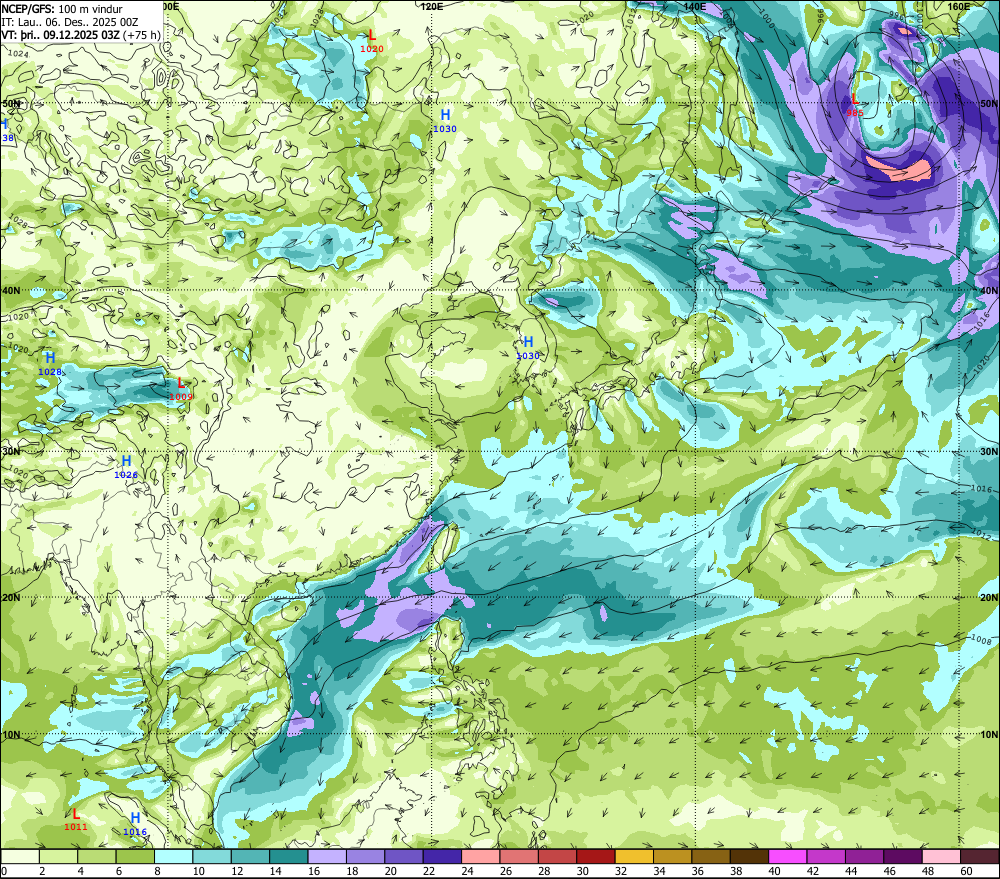
Task: Click the 50N latitude label on left edge
Action: coord(11,103)
